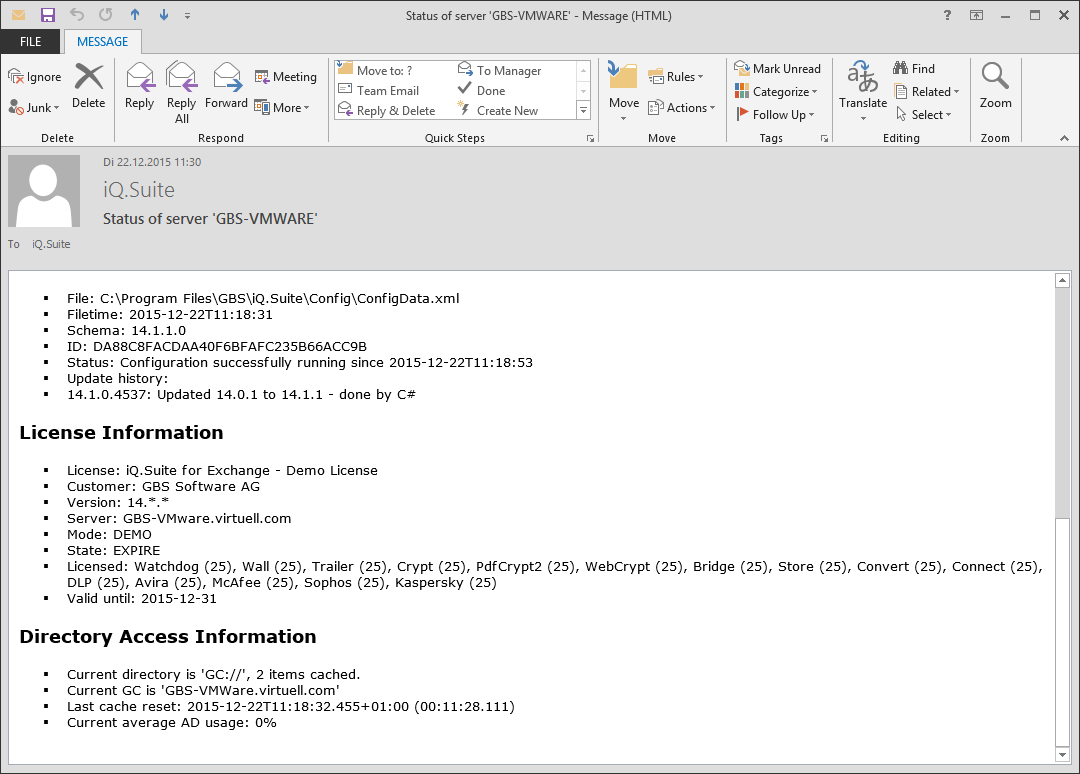Select the MESSAGE ribbon tab
Screen dimensions: 1080x774
point(102,42)
